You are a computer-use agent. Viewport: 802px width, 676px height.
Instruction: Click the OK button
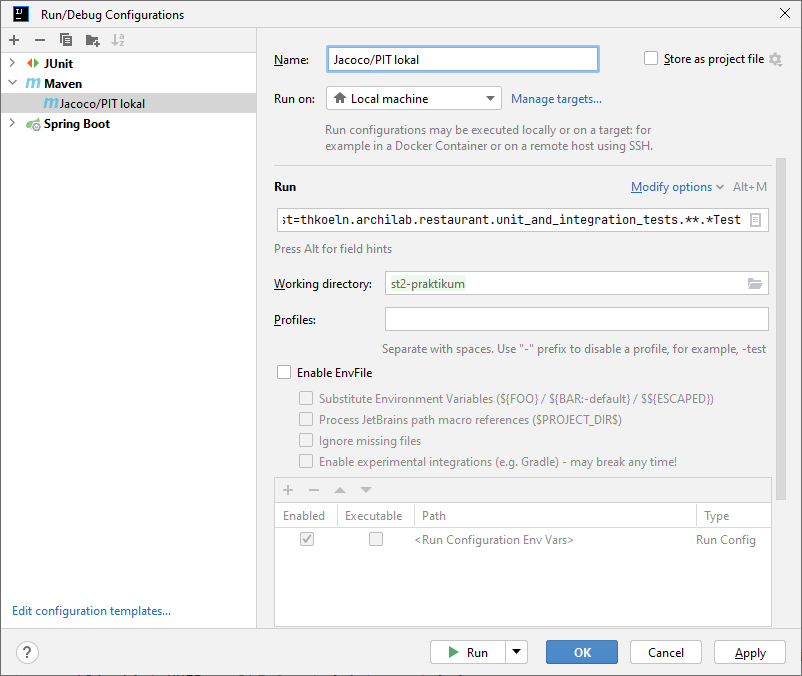click(582, 652)
